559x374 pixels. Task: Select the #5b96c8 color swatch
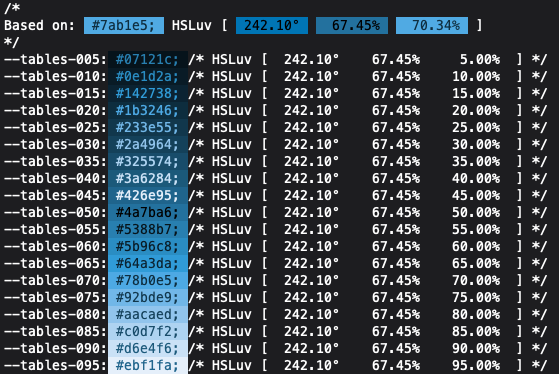pos(148,247)
